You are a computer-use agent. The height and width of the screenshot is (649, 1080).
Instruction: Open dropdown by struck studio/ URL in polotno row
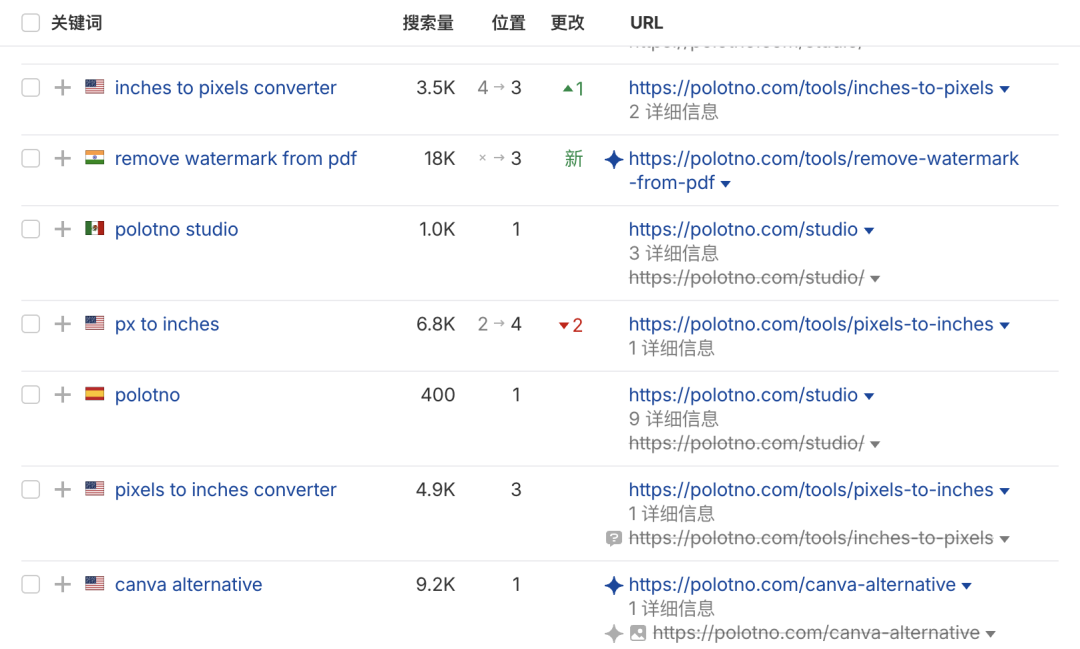[x=875, y=444]
